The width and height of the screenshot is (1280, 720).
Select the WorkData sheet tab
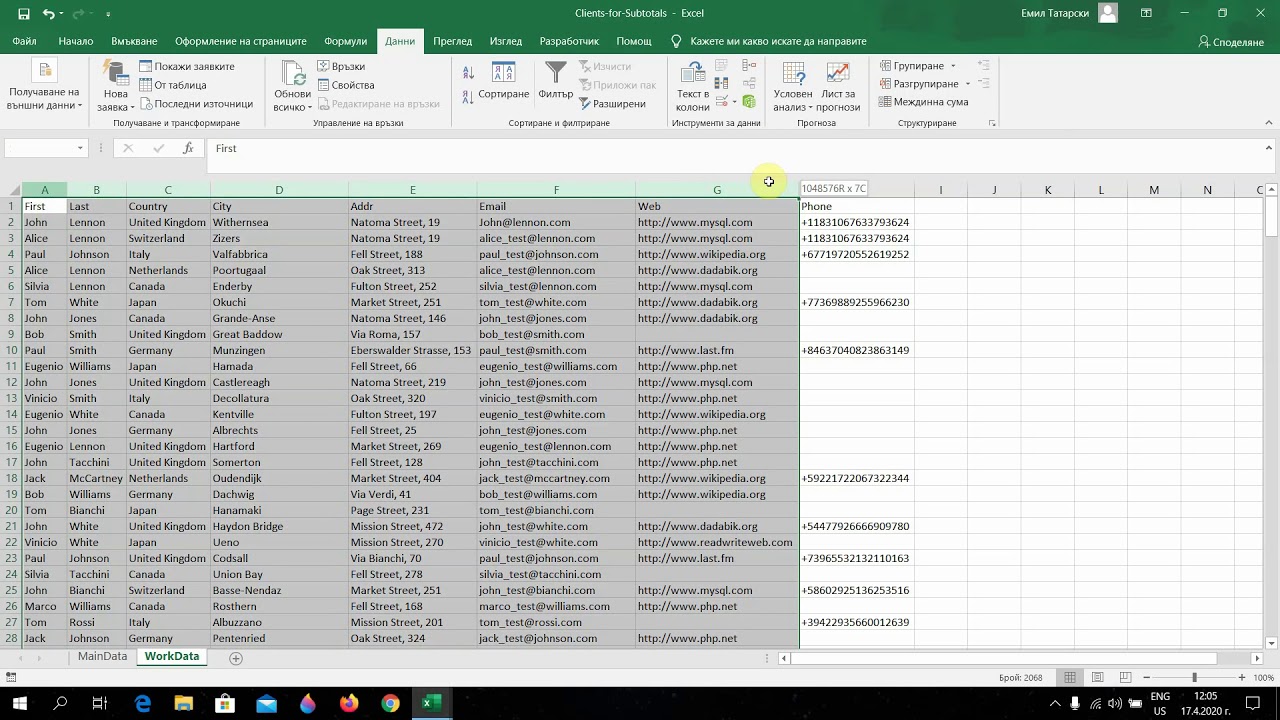point(172,657)
